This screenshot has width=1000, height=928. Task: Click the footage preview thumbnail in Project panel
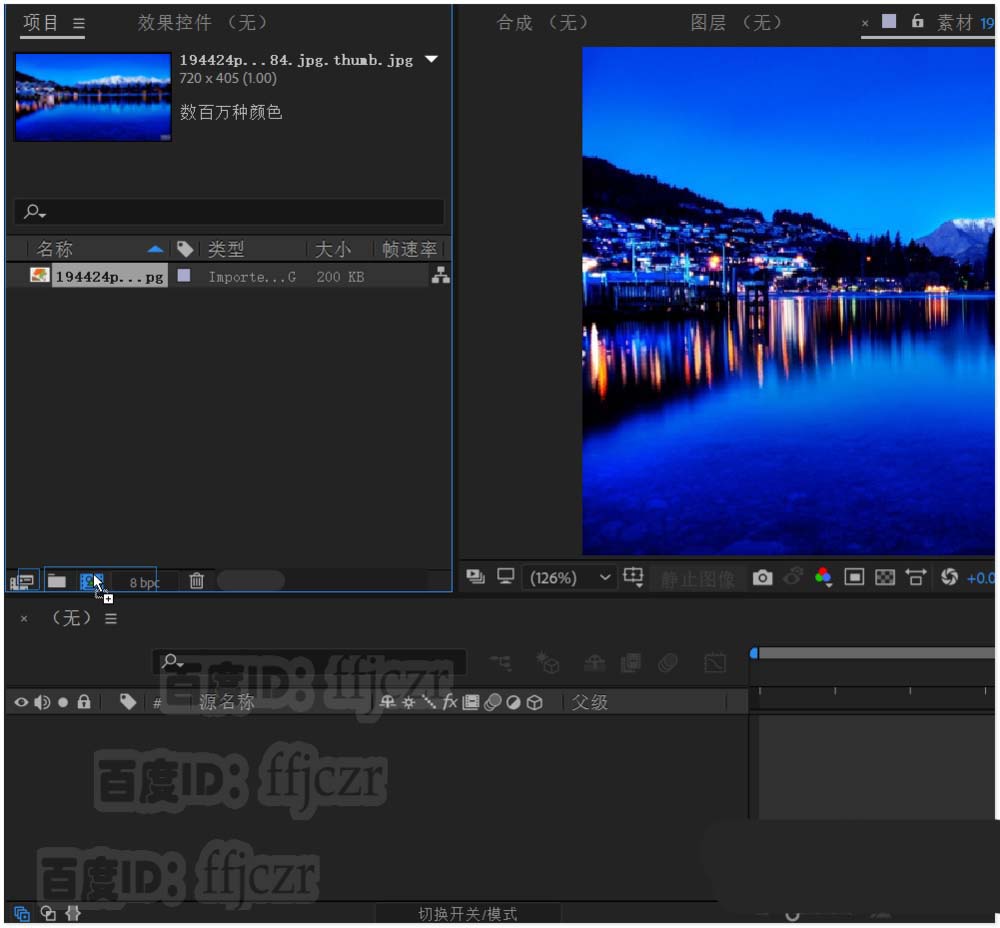click(x=93, y=97)
